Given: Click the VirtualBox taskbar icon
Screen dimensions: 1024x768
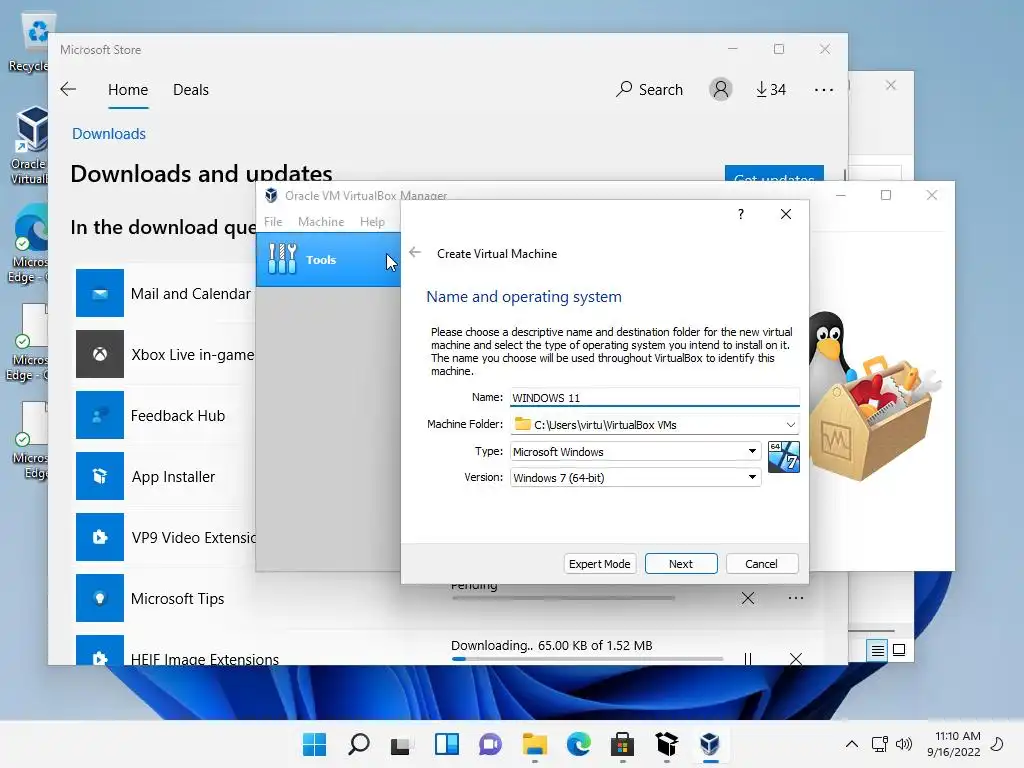Looking at the screenshot, I should (x=710, y=744).
